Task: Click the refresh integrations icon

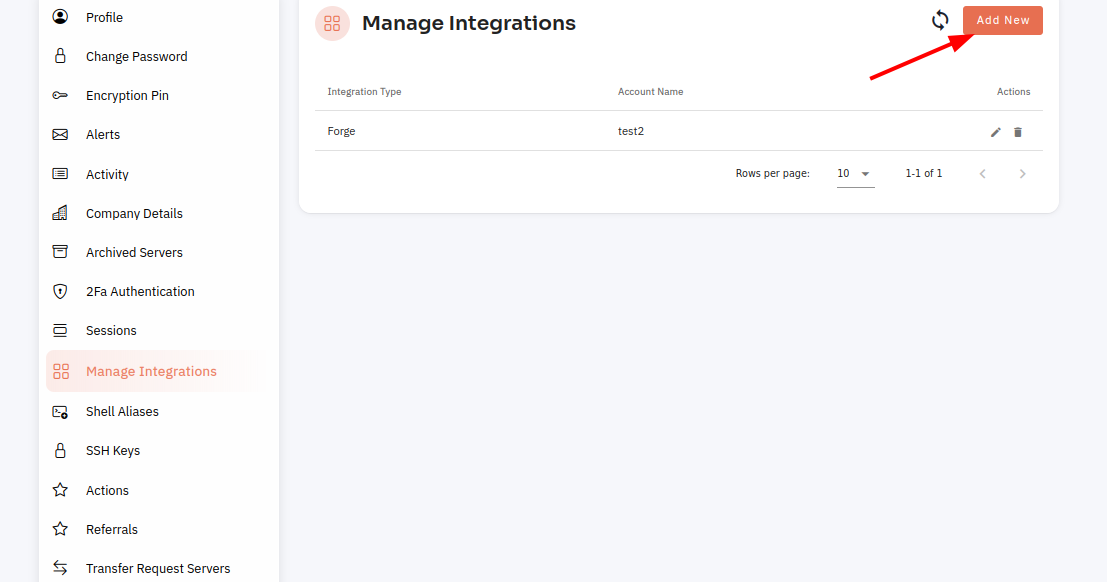Action: coord(940,20)
